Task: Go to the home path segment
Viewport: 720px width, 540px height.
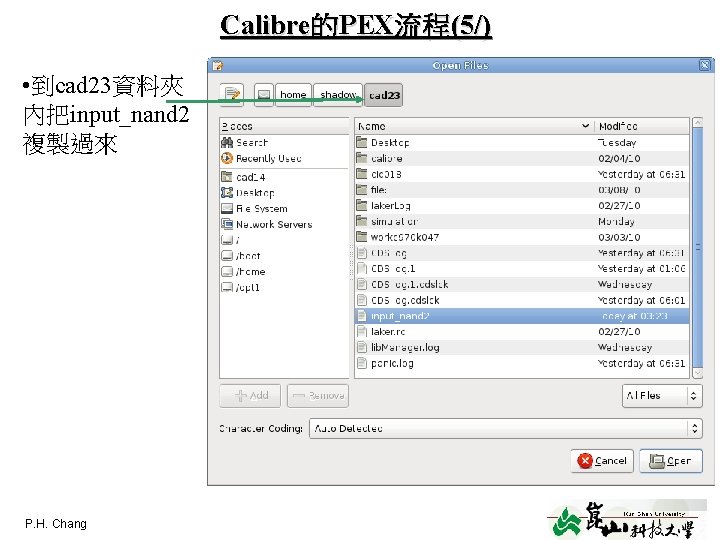Action: click(293, 95)
